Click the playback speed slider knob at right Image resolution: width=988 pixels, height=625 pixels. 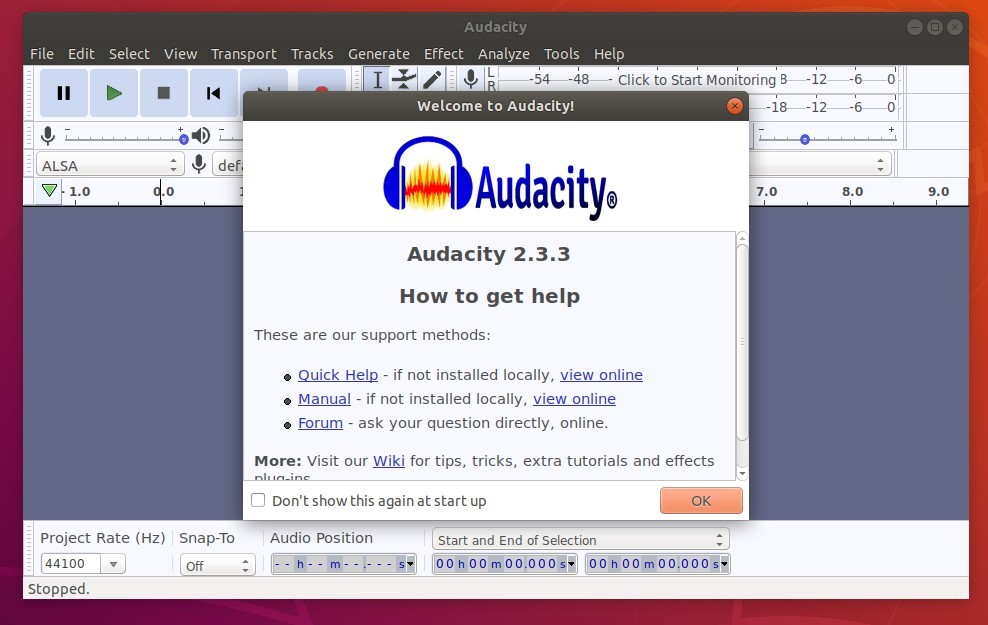805,139
